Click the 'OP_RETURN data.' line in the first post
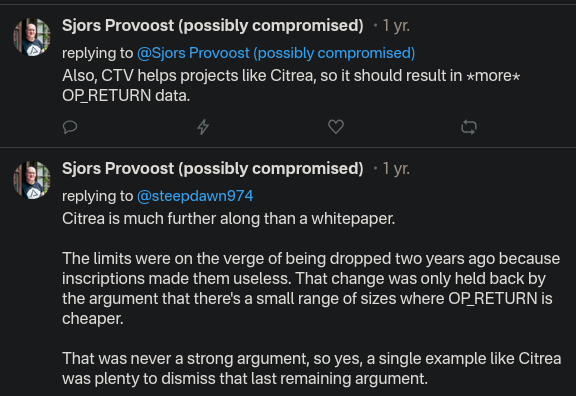The height and width of the screenshot is (396, 576). pos(126,96)
